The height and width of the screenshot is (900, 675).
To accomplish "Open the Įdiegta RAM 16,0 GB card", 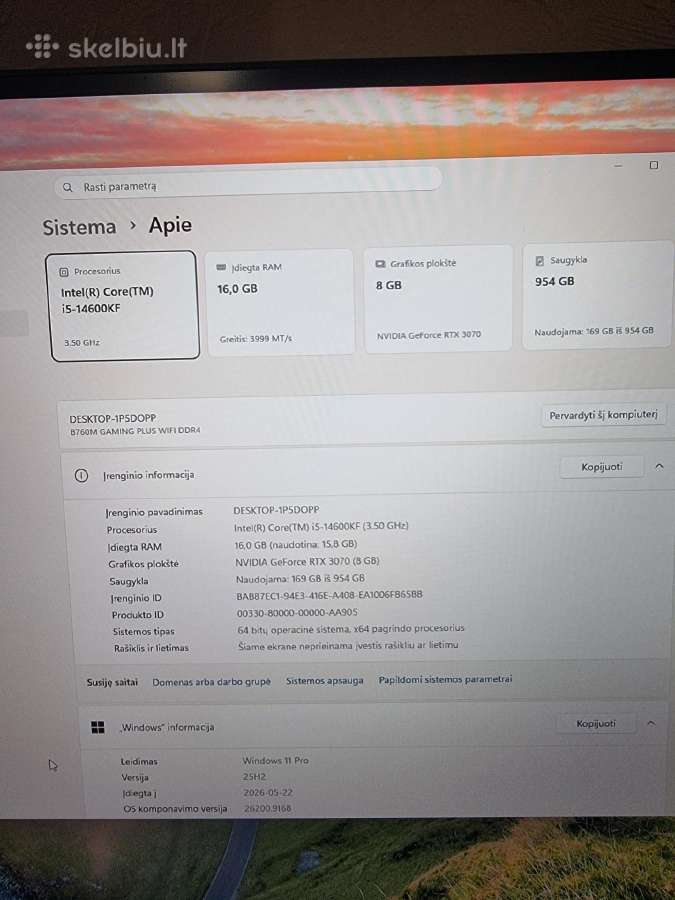I will tap(280, 302).
